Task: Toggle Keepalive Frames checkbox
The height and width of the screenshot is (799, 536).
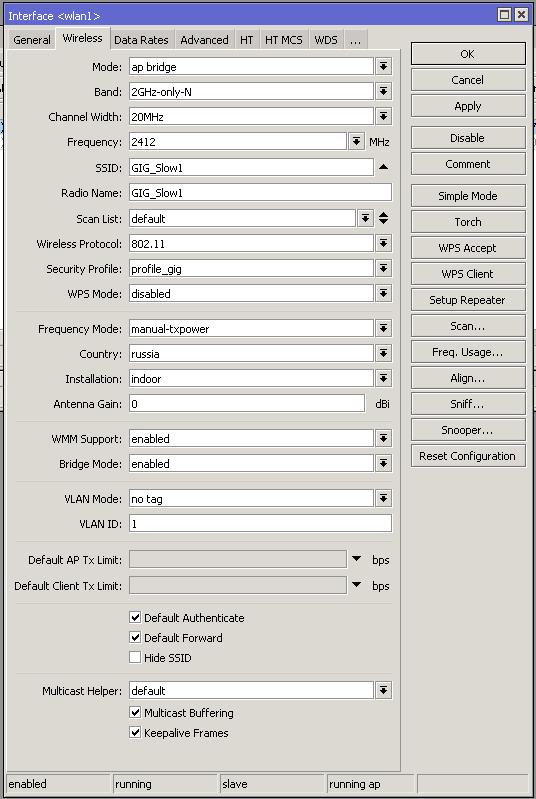Action: [135, 732]
